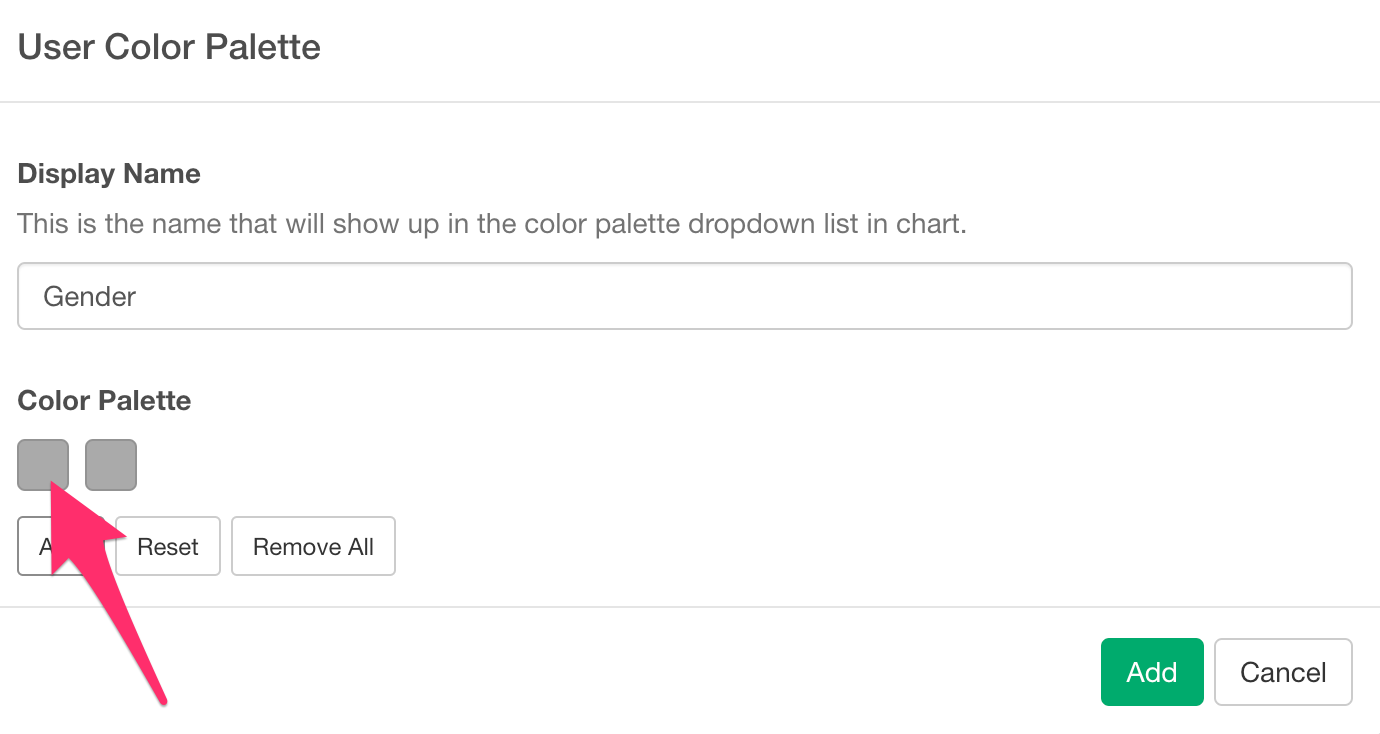Click the Remove All button

click(313, 546)
